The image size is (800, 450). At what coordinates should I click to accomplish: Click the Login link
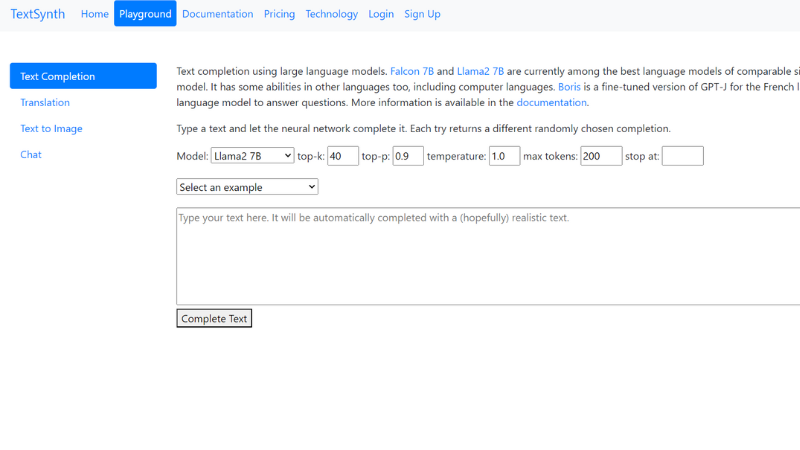[x=381, y=14]
